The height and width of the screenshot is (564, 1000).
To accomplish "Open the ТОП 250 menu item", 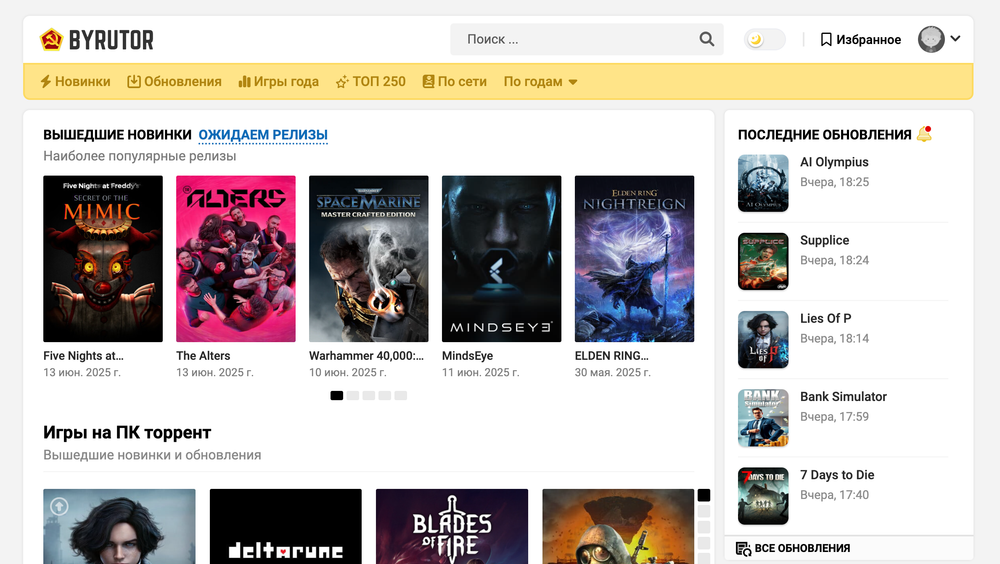I will (x=371, y=82).
